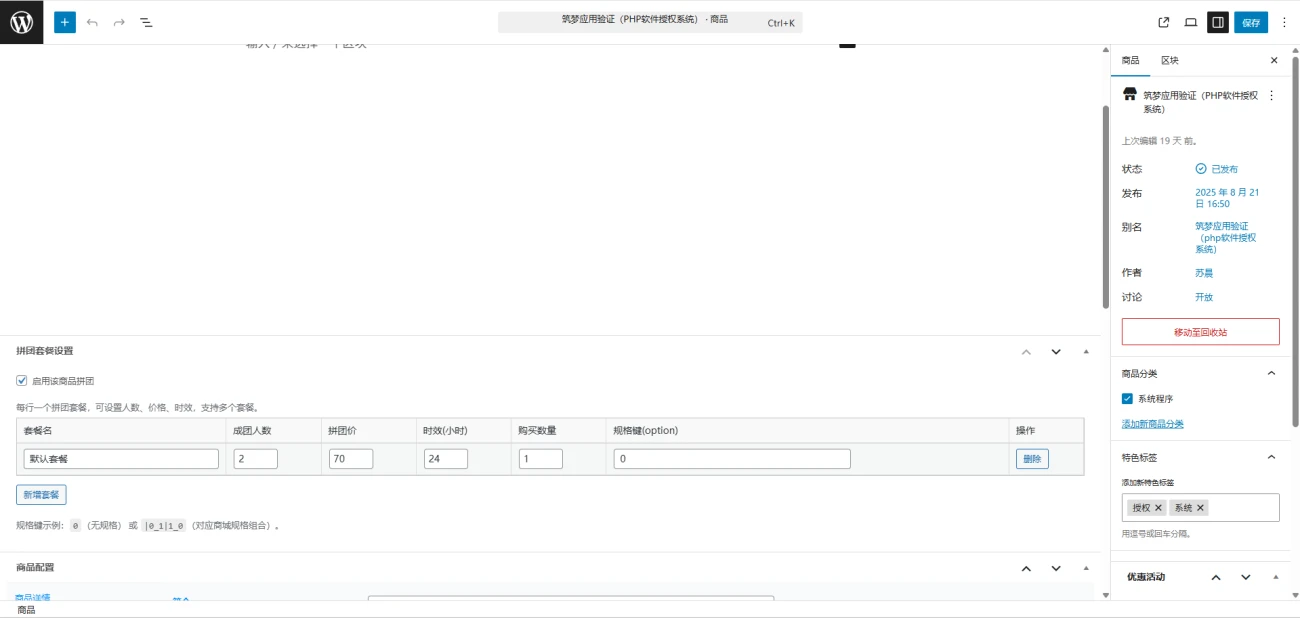The height and width of the screenshot is (618, 1300).
Task: Switch to the 区块 tab
Action: tap(1170, 61)
